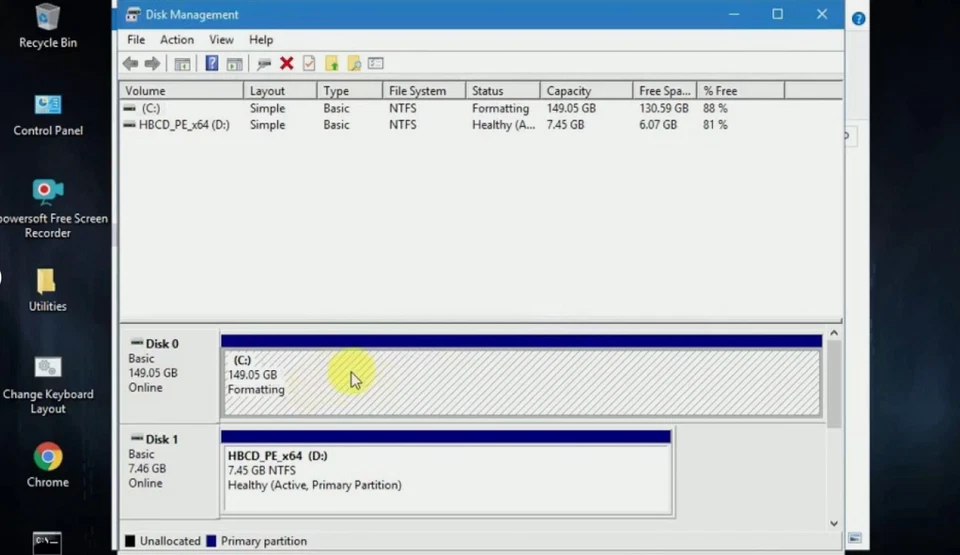Click the Back arrow toolbar icon
Screen dimensions: 960x555
point(130,63)
